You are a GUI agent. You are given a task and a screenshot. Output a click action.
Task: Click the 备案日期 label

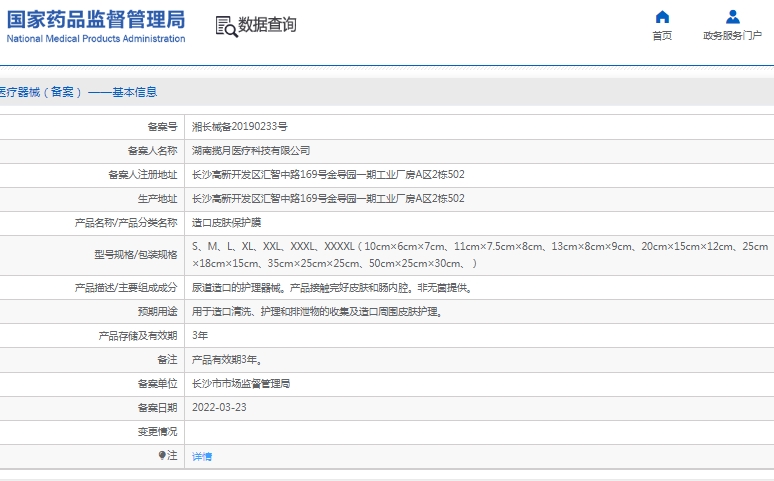pos(157,407)
